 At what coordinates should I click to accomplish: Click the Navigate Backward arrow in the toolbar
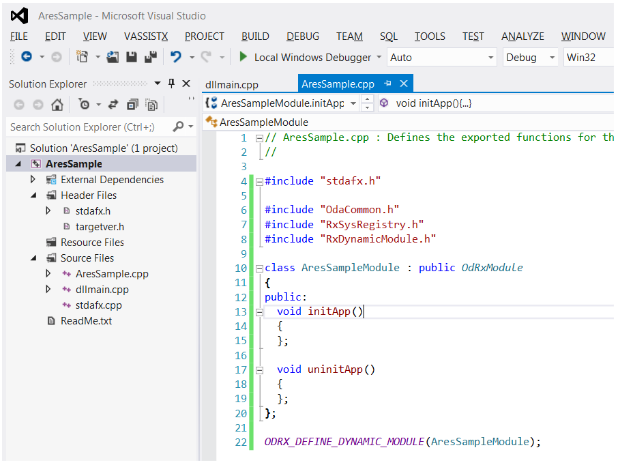(26, 57)
